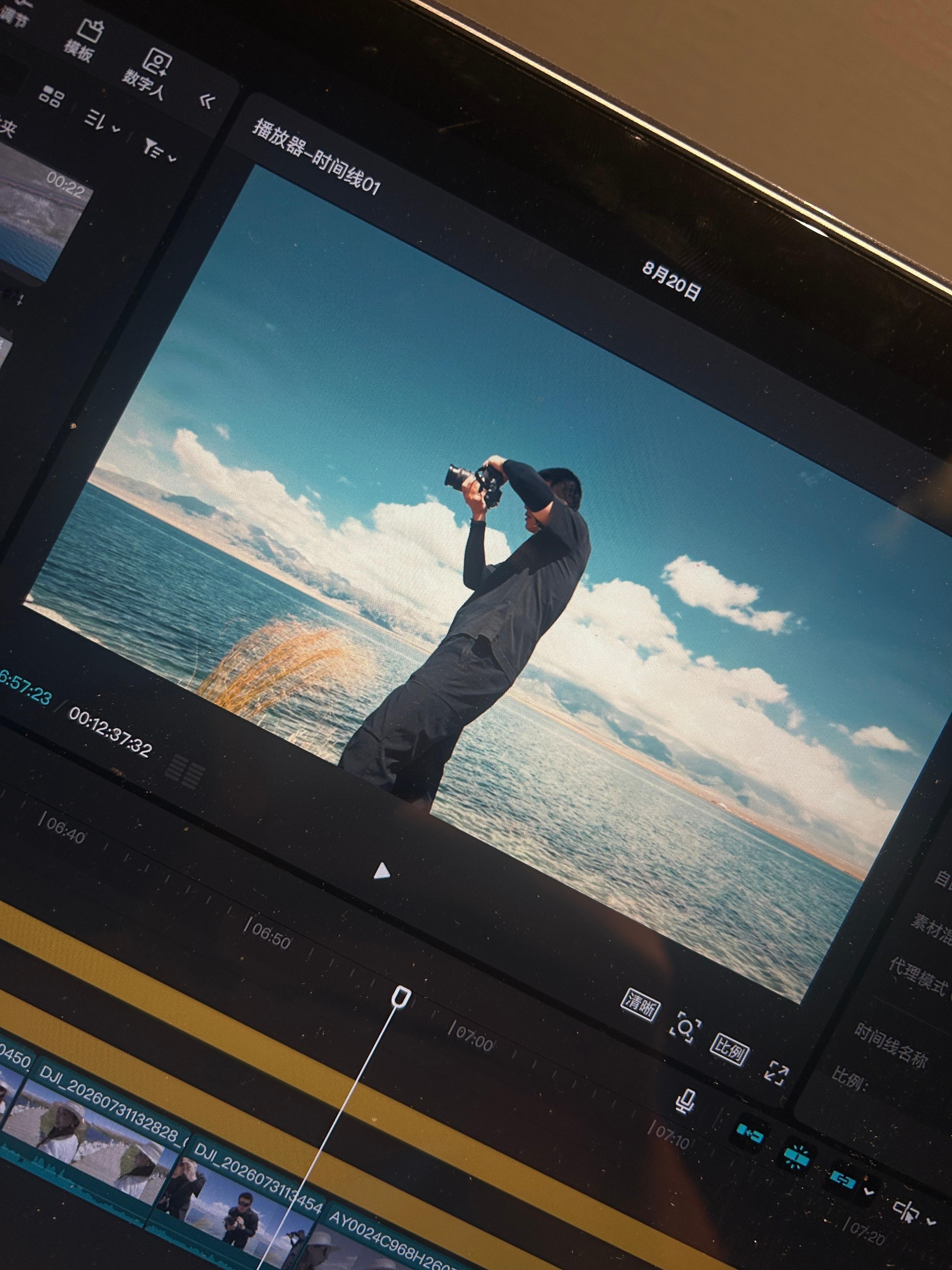Click the 播放器-时间线01 player title
Screen dimensions: 952x1270
coord(317,157)
